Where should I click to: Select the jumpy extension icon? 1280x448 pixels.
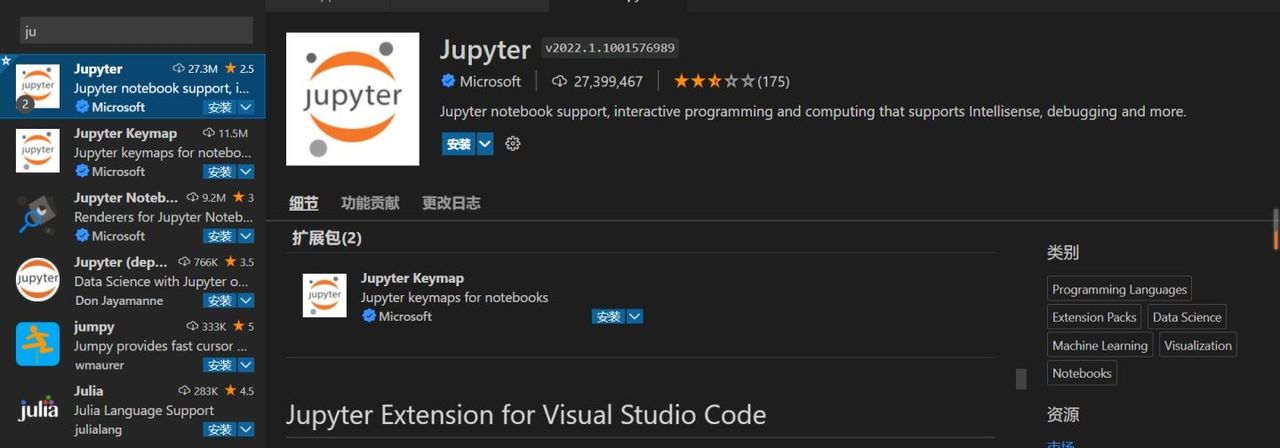[x=38, y=344]
